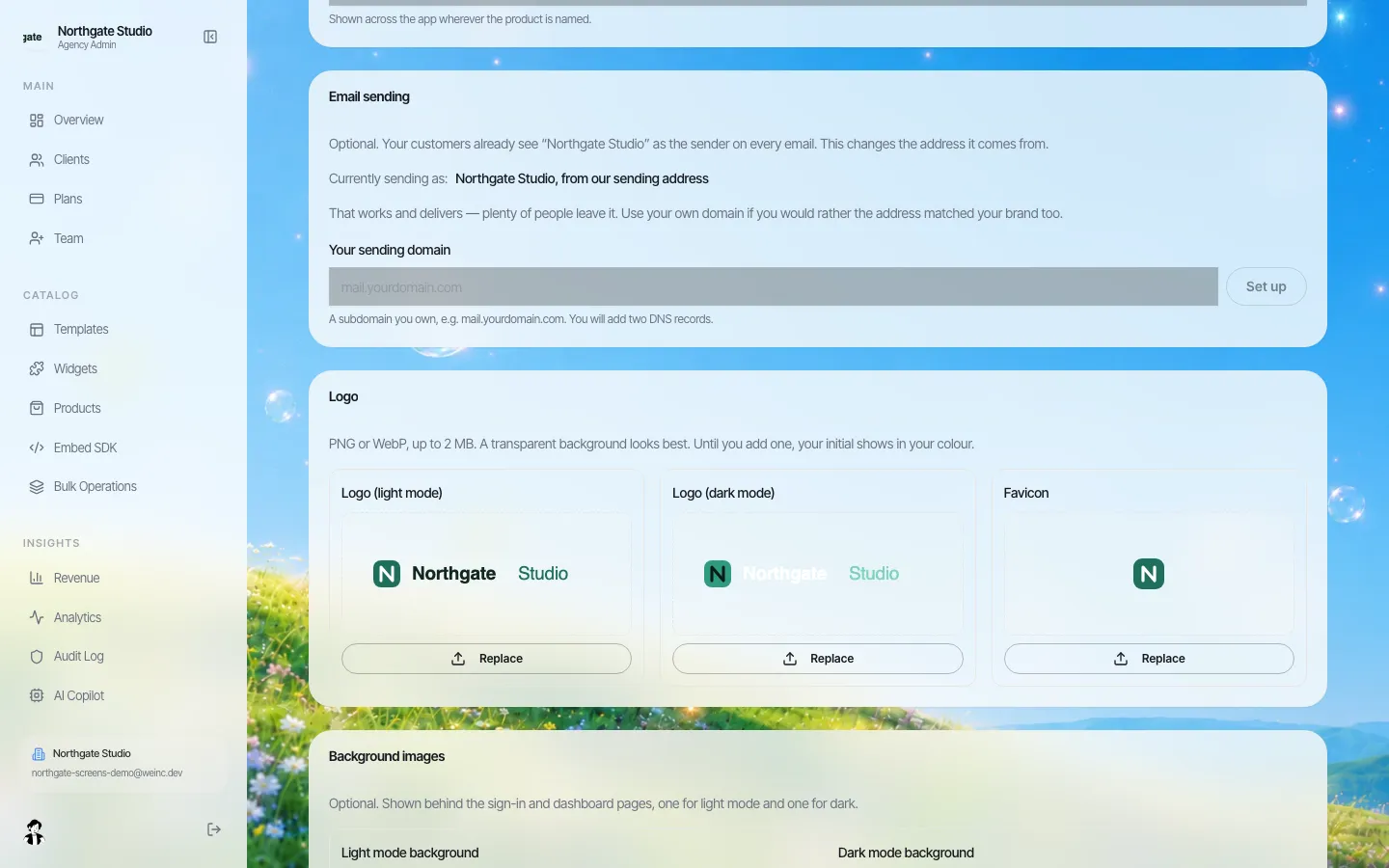Image resolution: width=1389 pixels, height=868 pixels.
Task: Open the Audit Log page
Action: 79,657
